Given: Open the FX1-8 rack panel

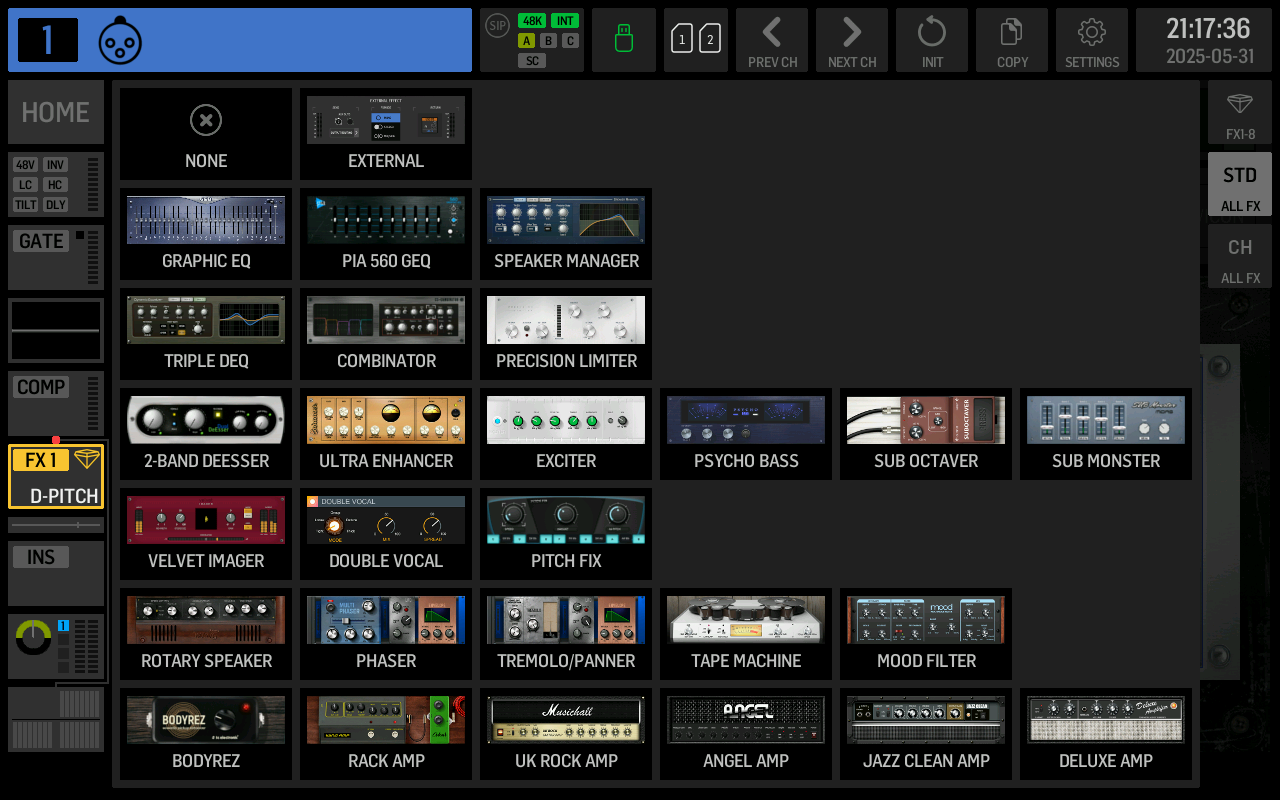Looking at the screenshot, I should 1239,112.
